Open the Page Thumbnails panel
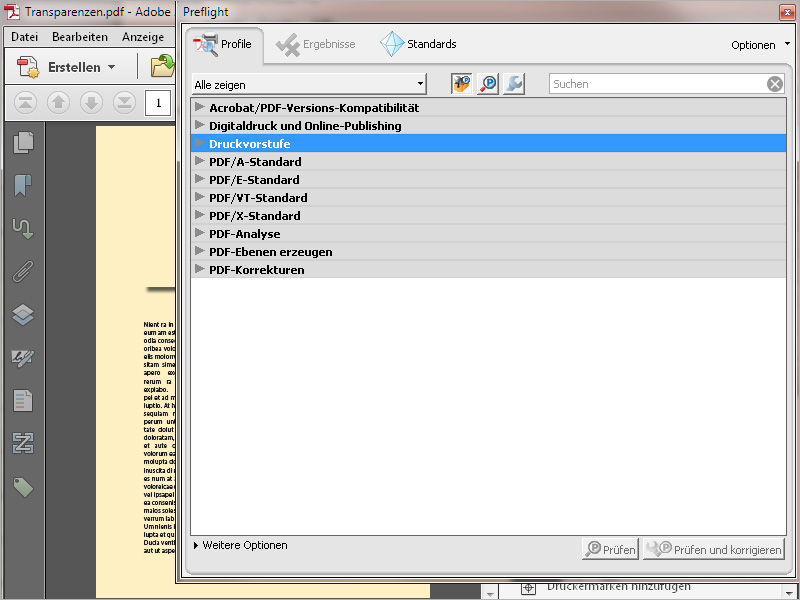This screenshot has height=600, width=800. [x=22, y=143]
